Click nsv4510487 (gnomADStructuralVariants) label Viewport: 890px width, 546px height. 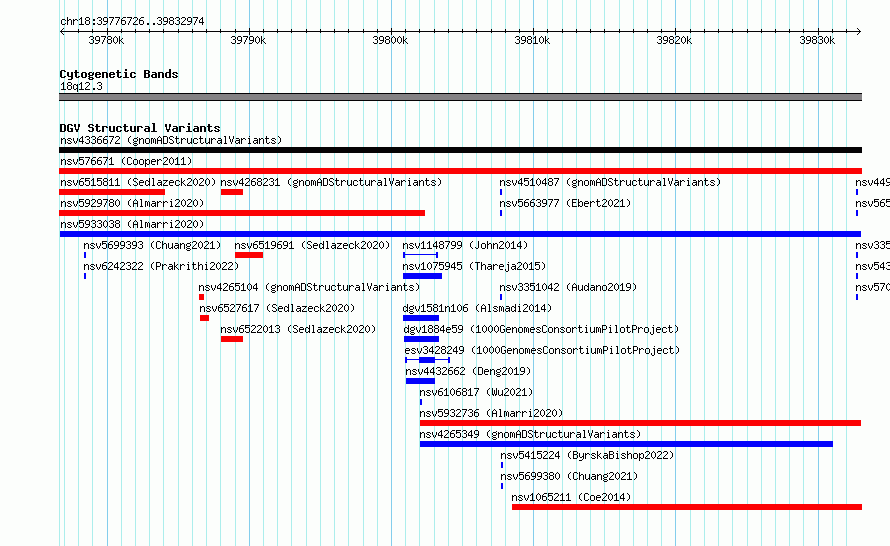610,182
